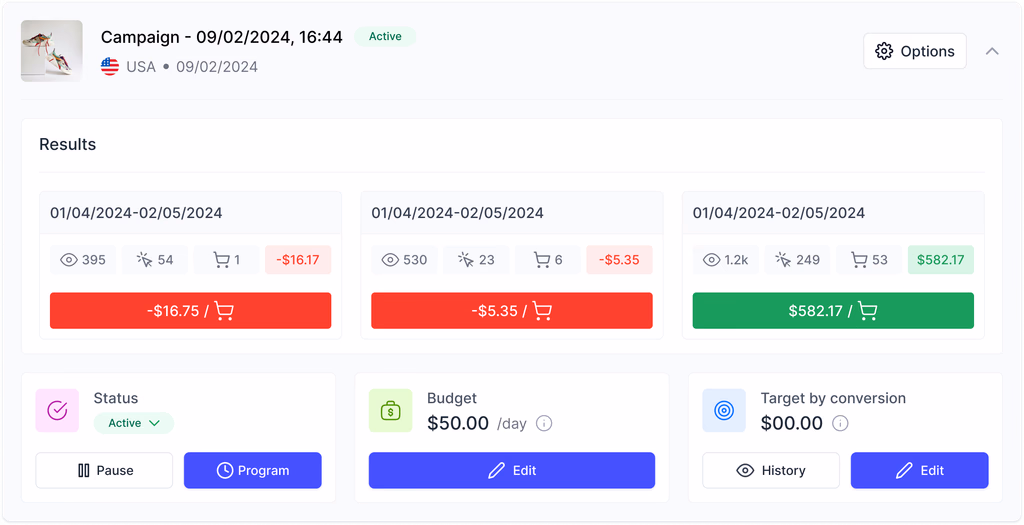Edit the daily budget
This screenshot has height=525, width=1024.
click(511, 470)
